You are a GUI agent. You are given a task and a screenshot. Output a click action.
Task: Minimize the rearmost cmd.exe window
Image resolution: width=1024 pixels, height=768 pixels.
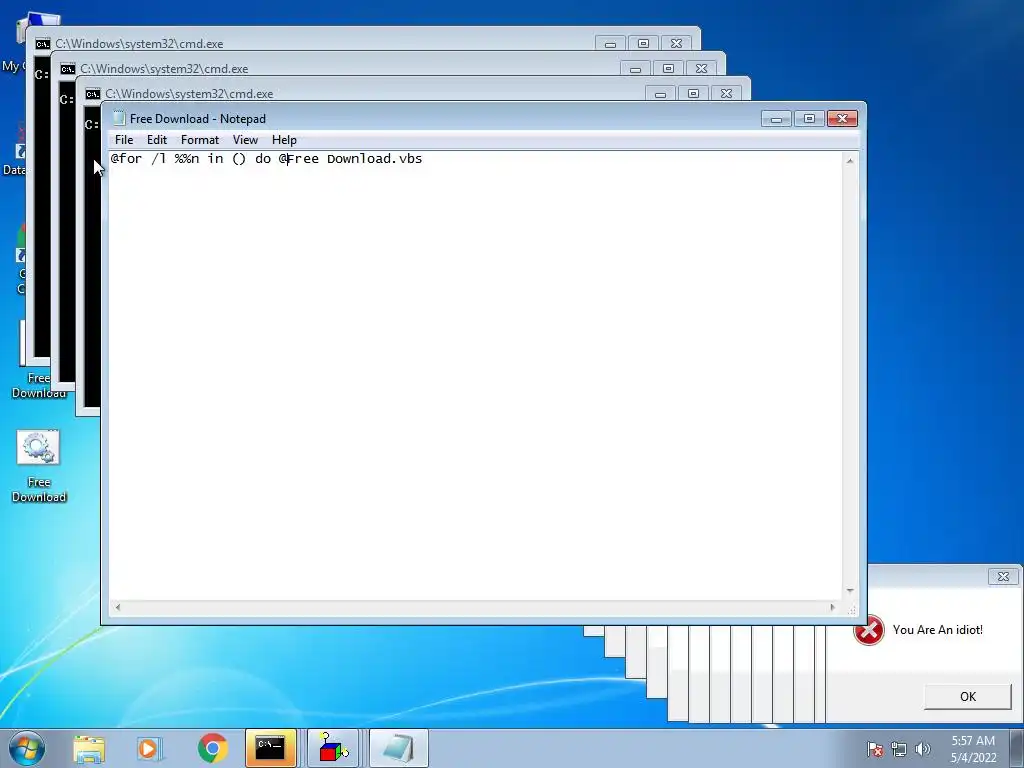pos(610,44)
